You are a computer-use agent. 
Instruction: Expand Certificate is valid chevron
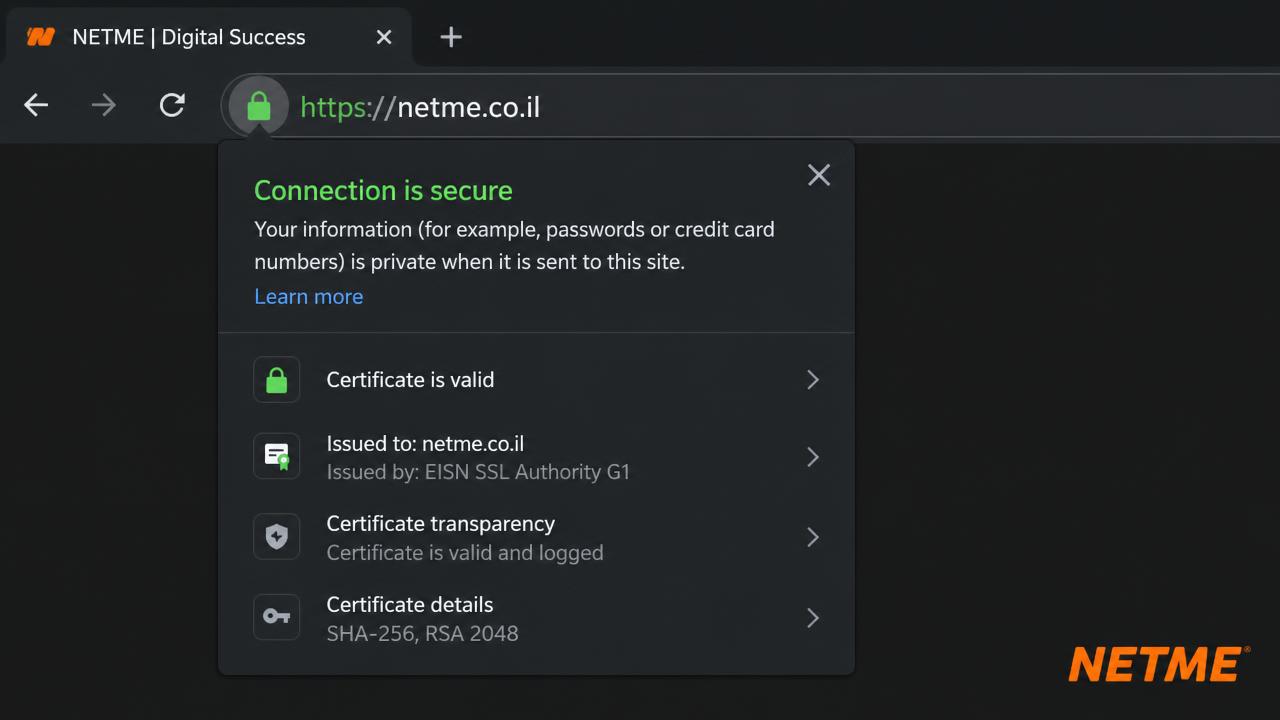(813, 380)
